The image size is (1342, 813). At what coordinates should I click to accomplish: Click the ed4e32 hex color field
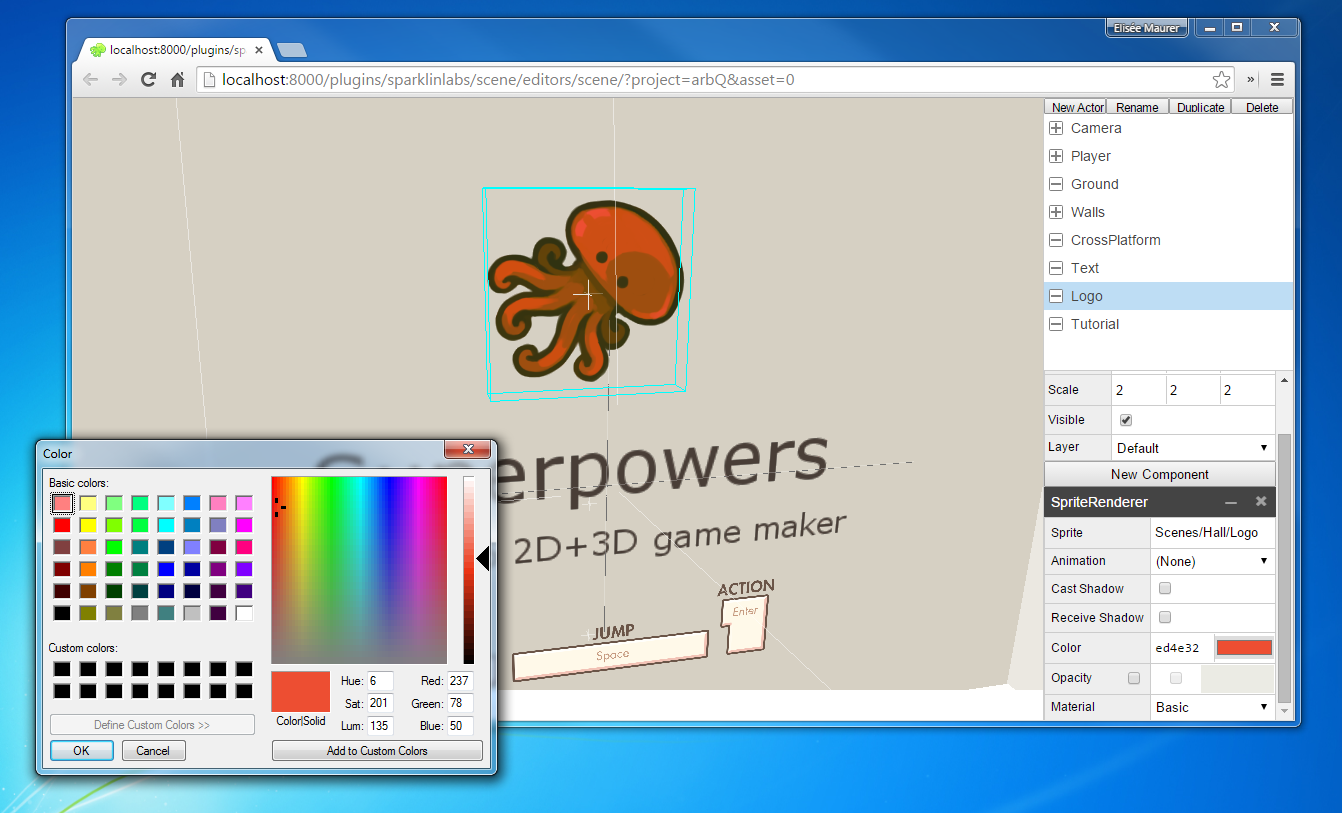coord(1182,648)
